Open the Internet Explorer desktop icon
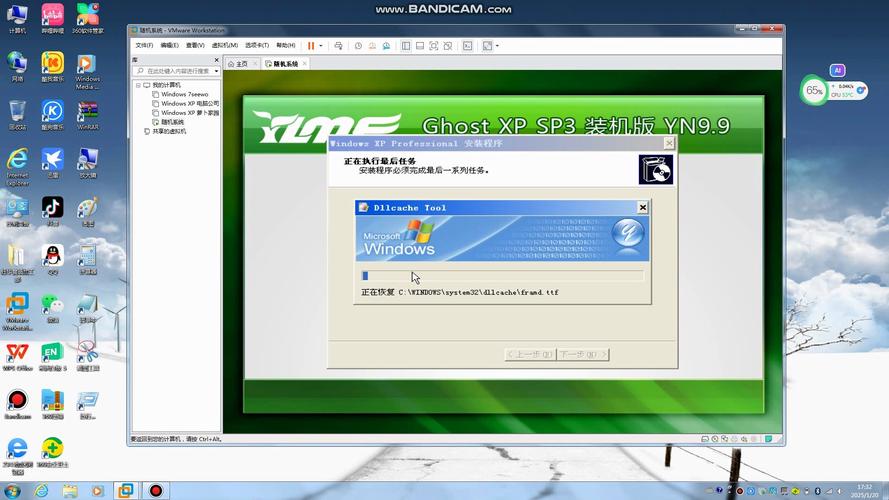 18,167
